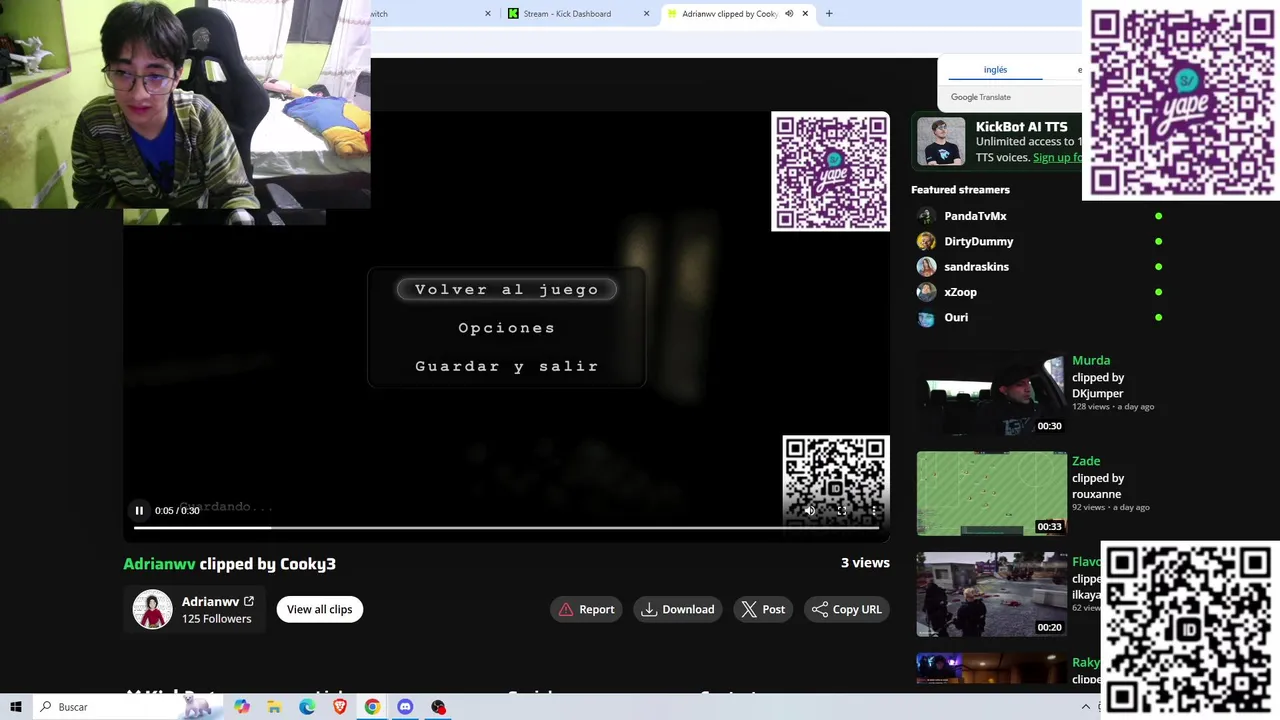Post the clip to X
The height and width of the screenshot is (720, 1280).
click(x=763, y=609)
